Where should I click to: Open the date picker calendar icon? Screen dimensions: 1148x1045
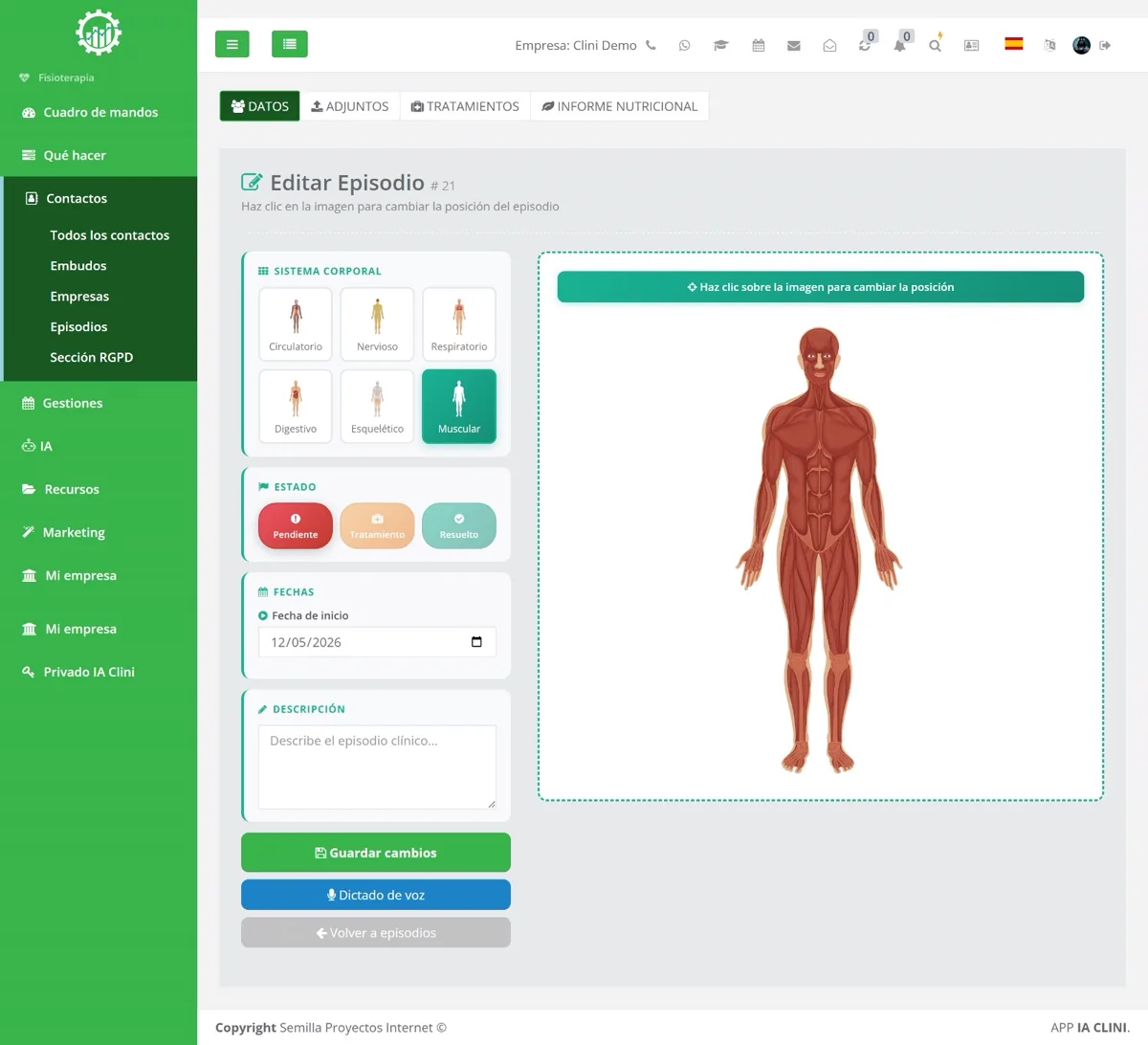(x=476, y=642)
